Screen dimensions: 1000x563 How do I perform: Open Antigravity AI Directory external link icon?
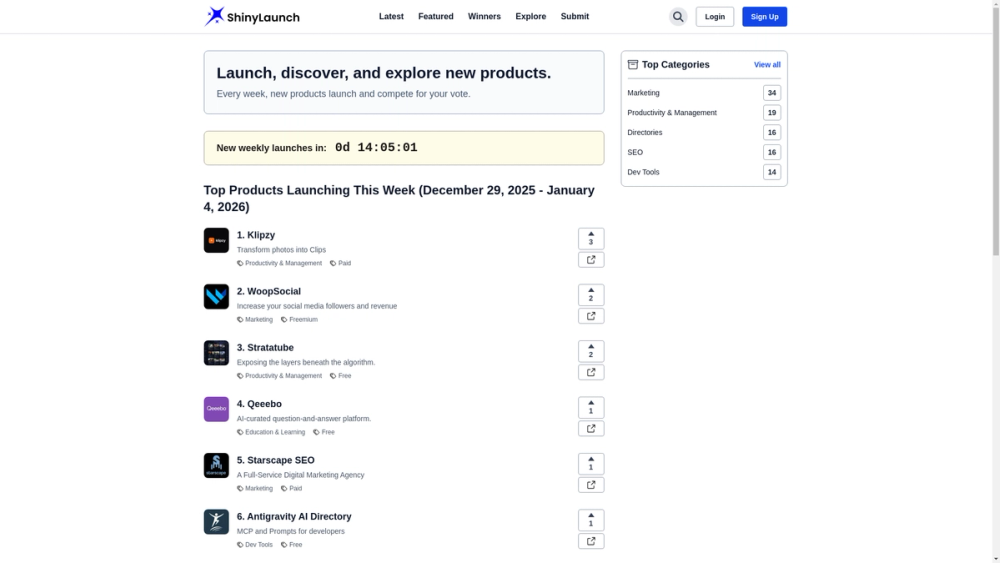click(591, 541)
